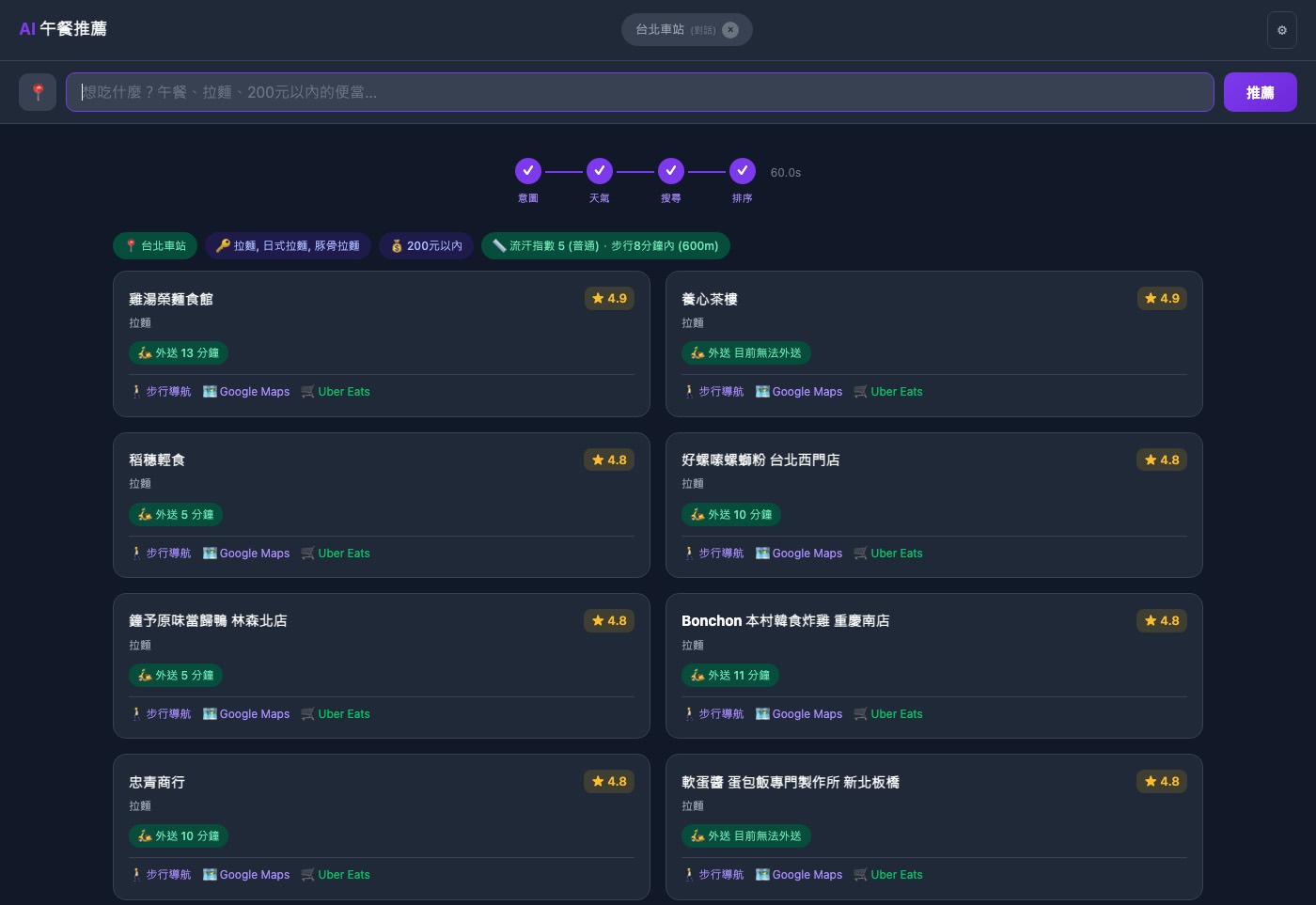Open Uber Eats for 鐘予原味當歸鴨
This screenshot has width=1316, height=905.
pos(336,714)
